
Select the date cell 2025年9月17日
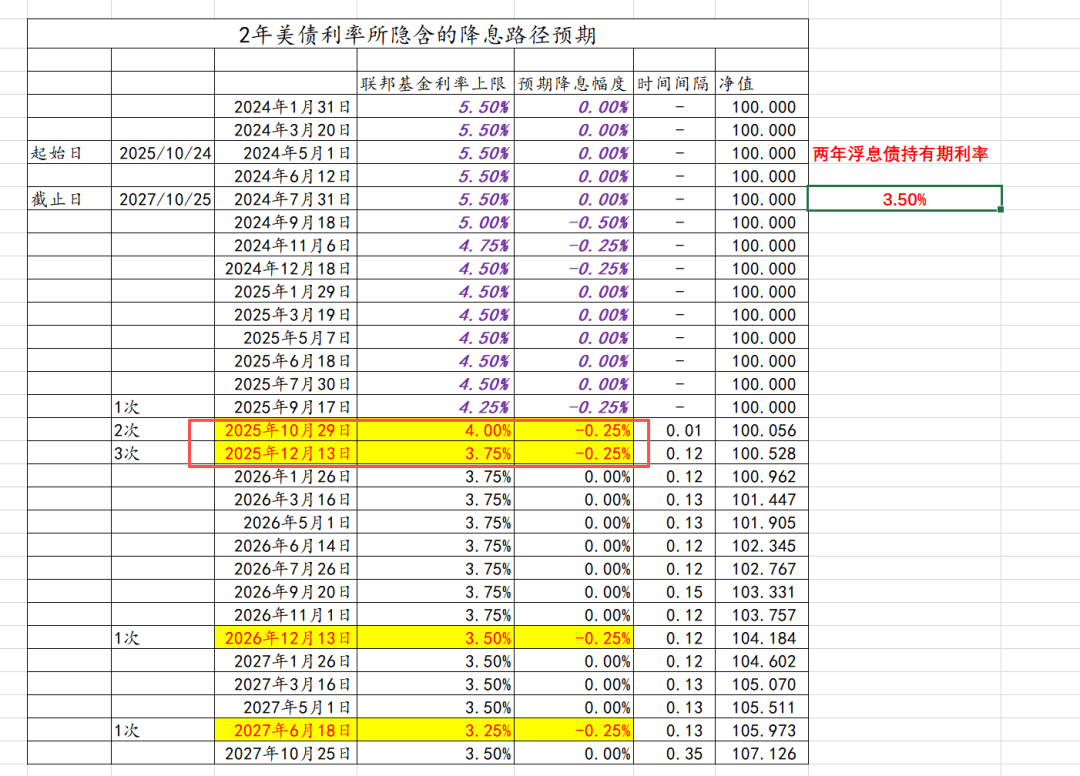click(x=285, y=406)
